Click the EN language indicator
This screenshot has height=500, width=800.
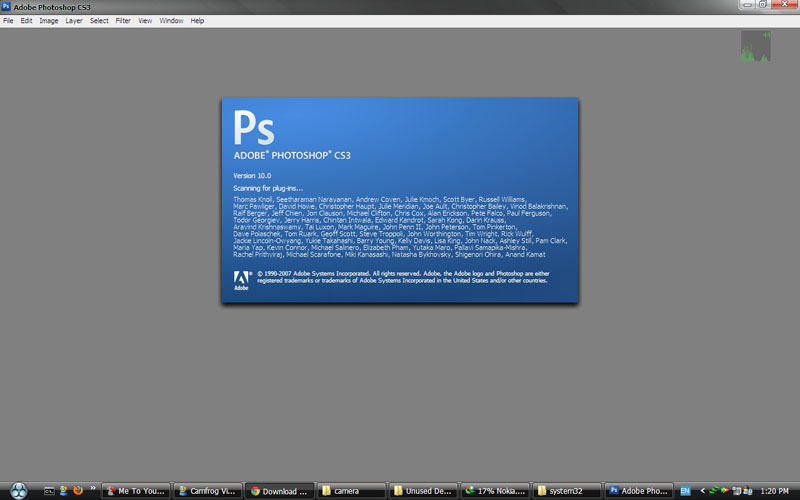click(685, 491)
